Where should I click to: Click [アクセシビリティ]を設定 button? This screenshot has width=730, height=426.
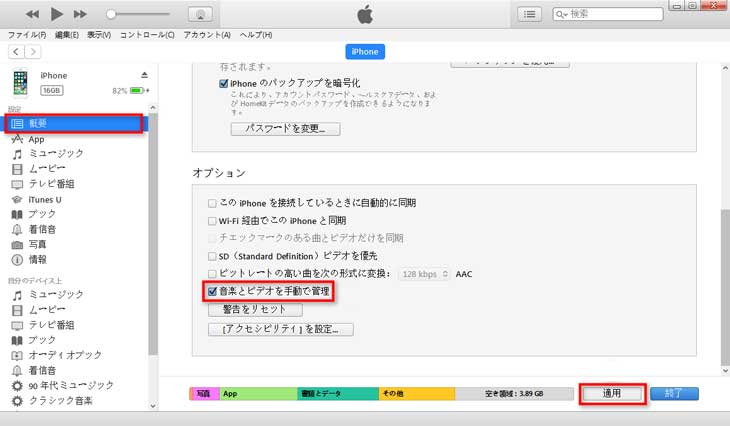coord(281,329)
